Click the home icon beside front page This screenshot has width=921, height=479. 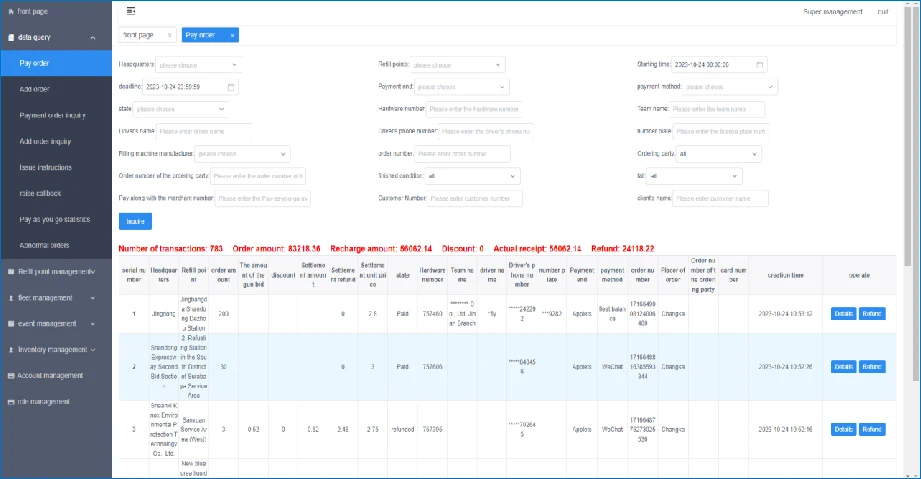click(10, 11)
